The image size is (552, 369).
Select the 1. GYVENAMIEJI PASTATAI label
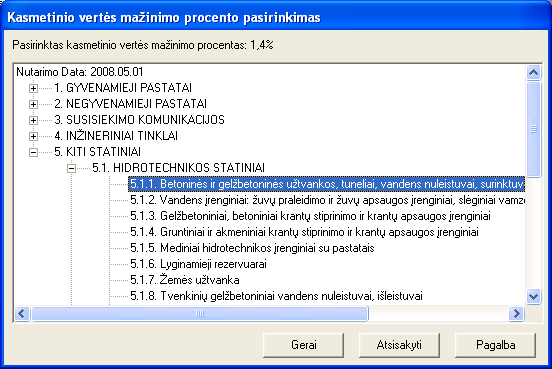[x=123, y=88]
